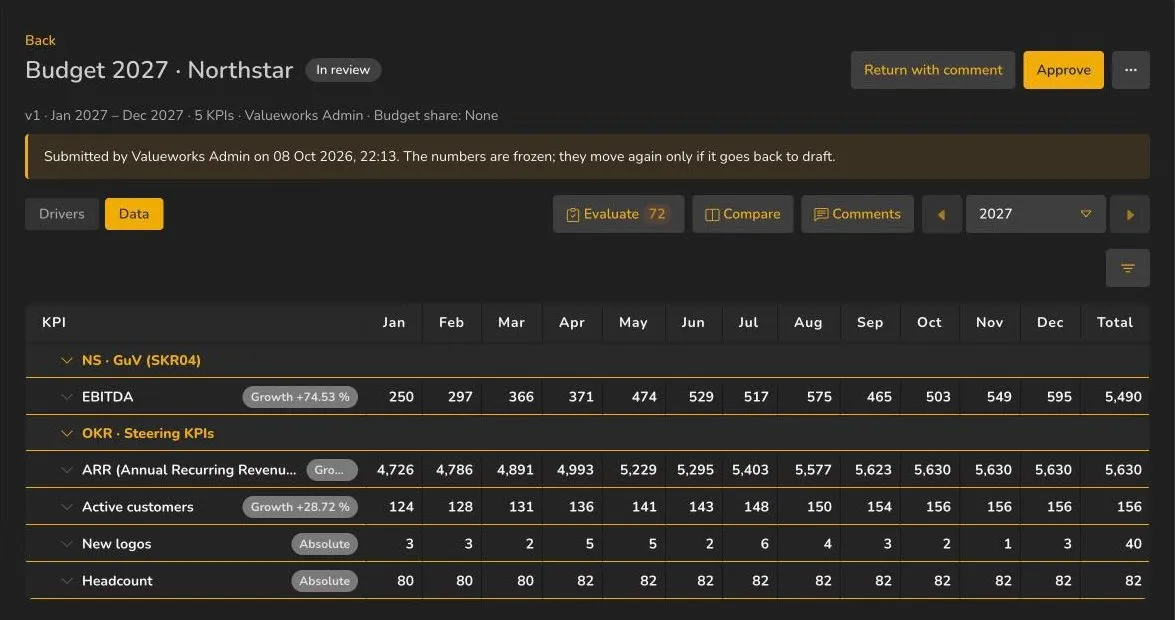Select ARR September value 5,623
The image size is (1175, 620).
point(873,470)
